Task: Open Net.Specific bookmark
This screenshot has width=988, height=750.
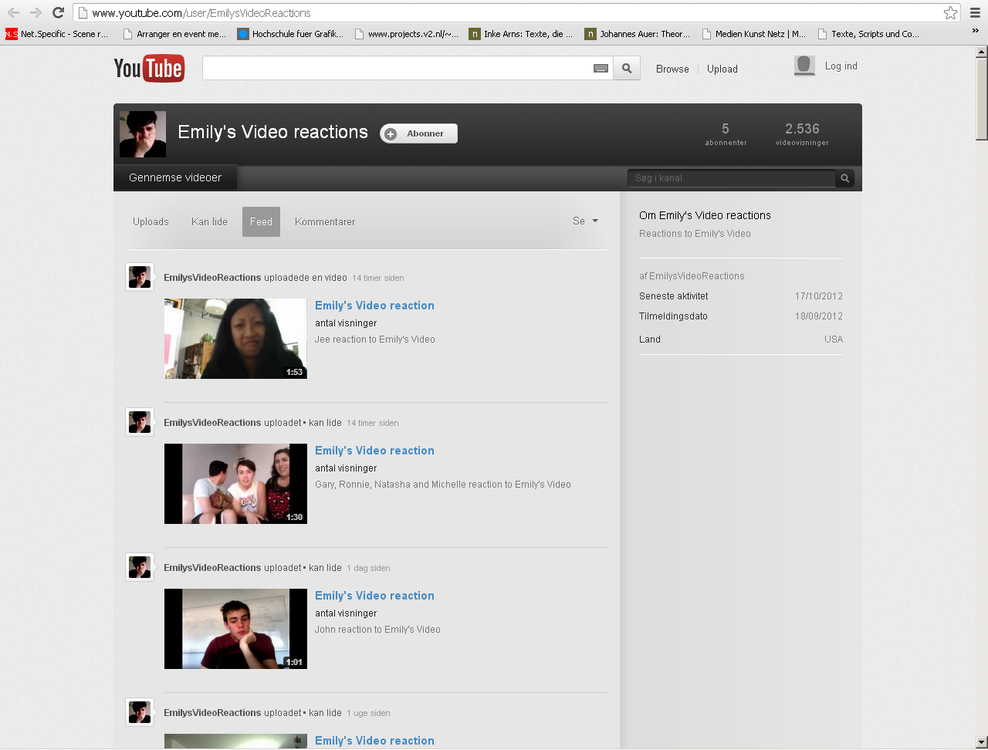Action: tap(57, 34)
